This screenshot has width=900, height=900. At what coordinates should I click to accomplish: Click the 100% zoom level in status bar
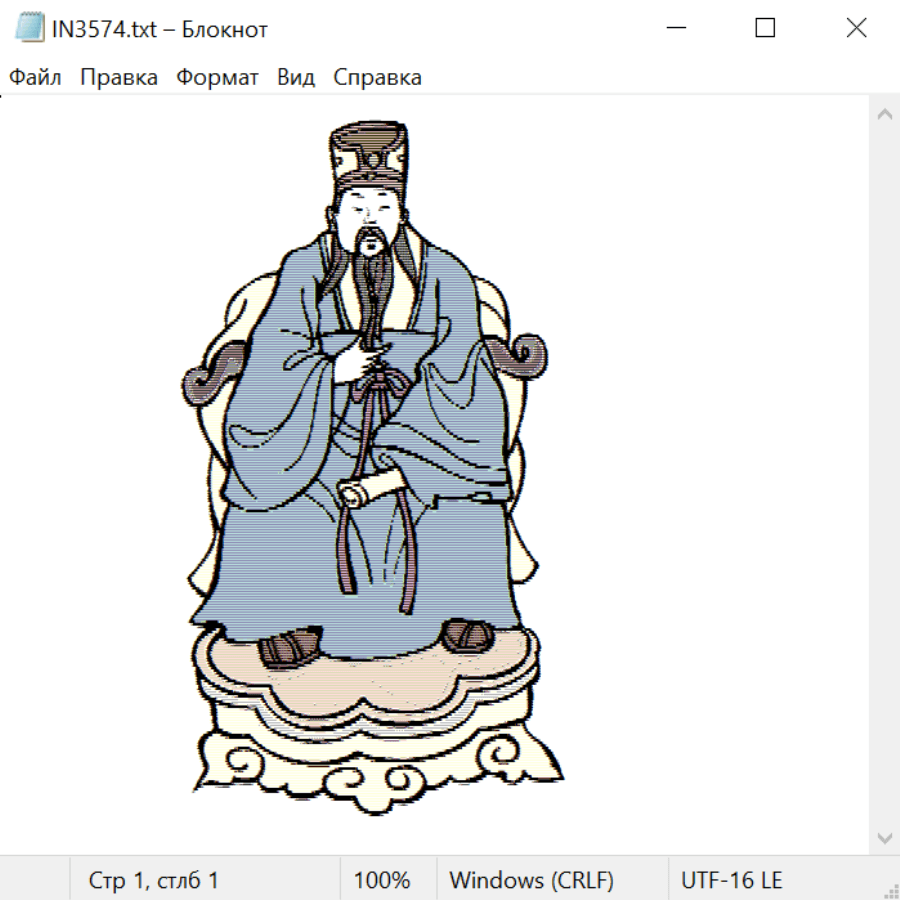pyautogui.click(x=382, y=881)
